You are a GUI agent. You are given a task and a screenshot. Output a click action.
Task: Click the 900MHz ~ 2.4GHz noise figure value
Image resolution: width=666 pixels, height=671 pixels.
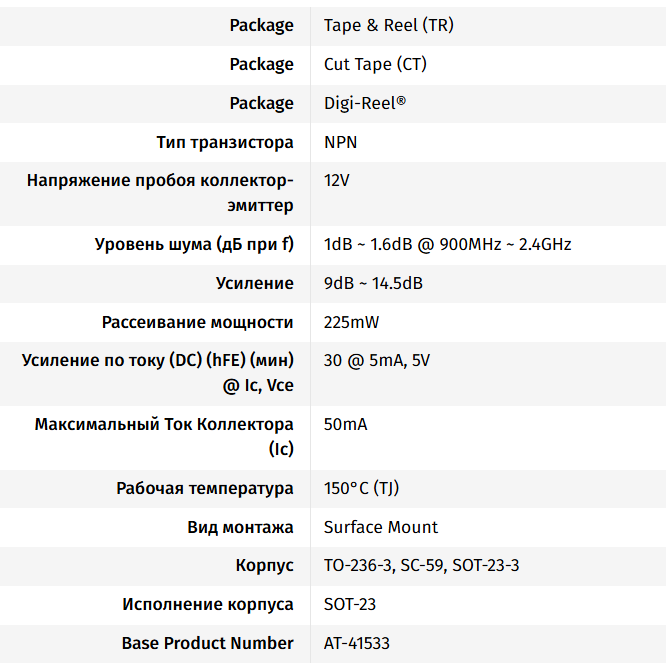(x=447, y=244)
